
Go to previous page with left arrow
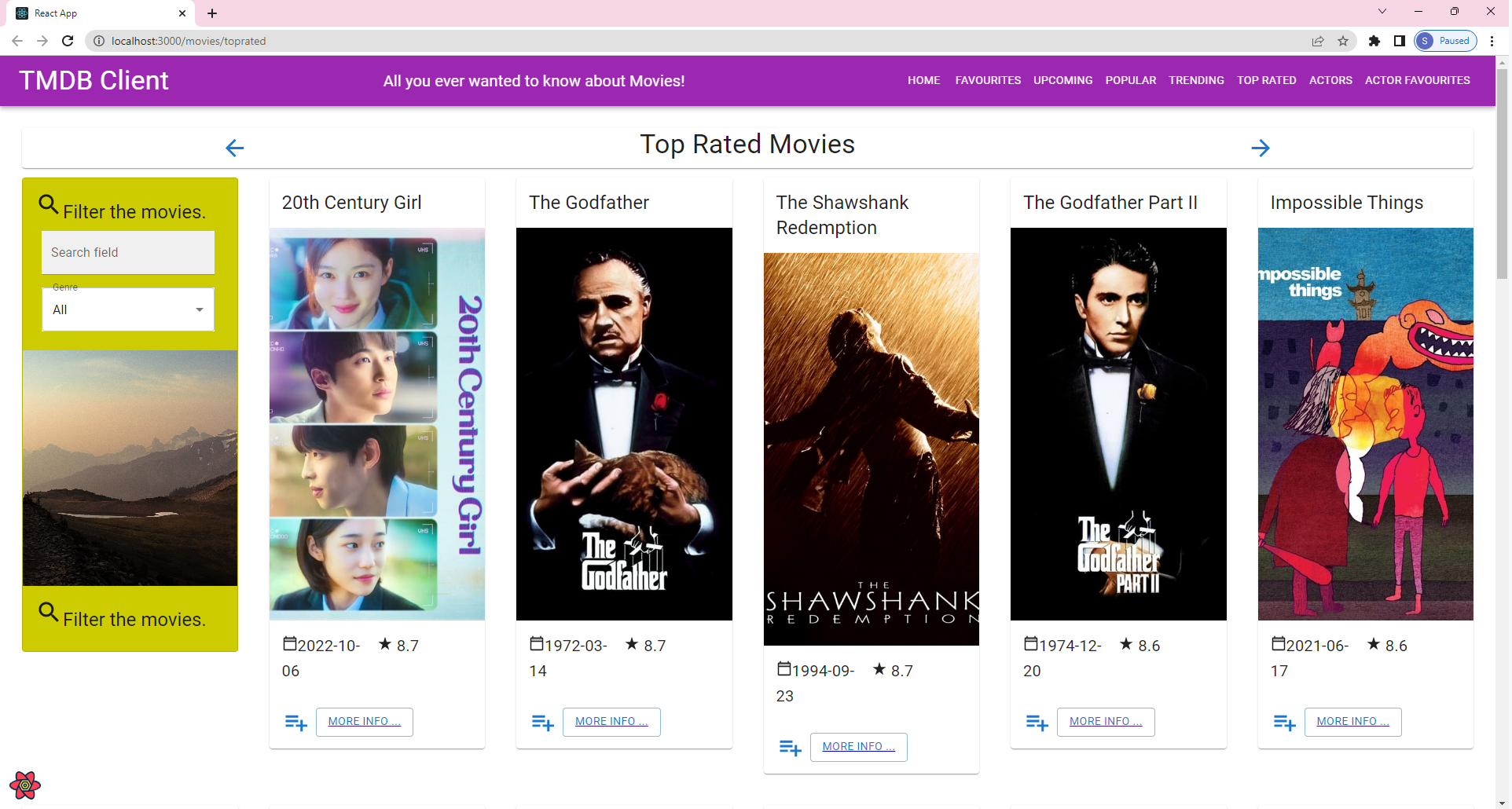coord(234,148)
